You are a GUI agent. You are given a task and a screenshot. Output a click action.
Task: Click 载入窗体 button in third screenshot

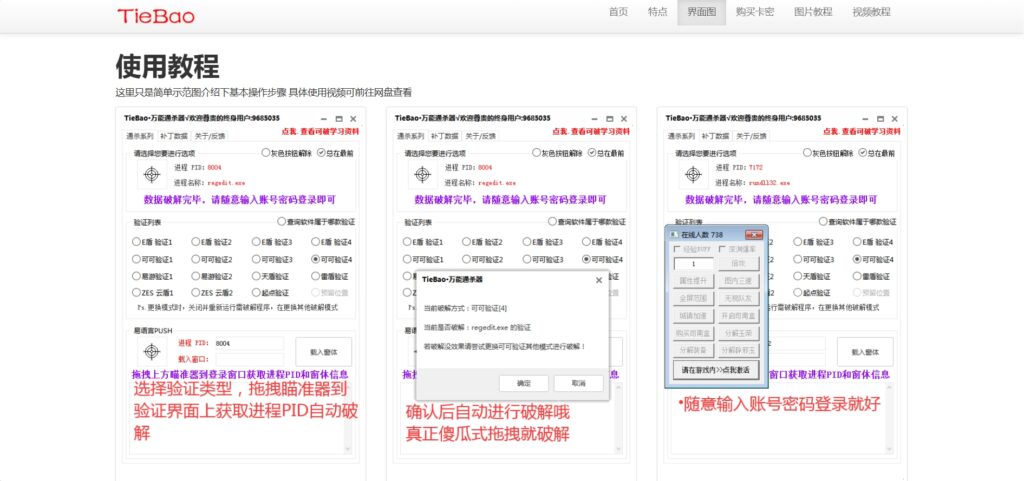(865, 352)
